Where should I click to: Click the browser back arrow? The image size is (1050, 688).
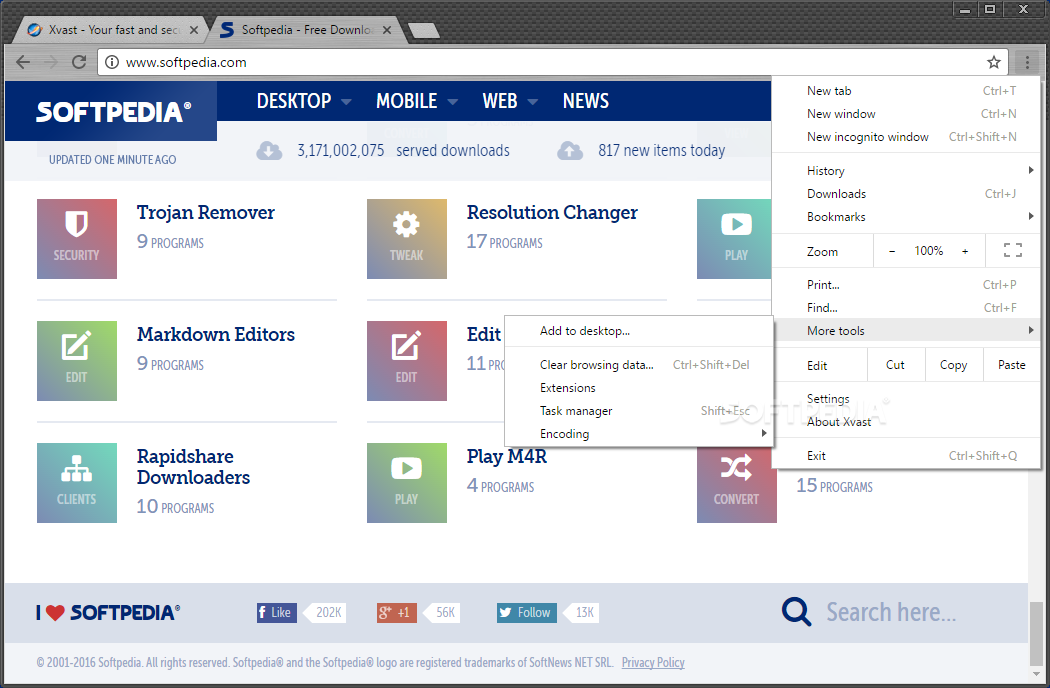23,62
